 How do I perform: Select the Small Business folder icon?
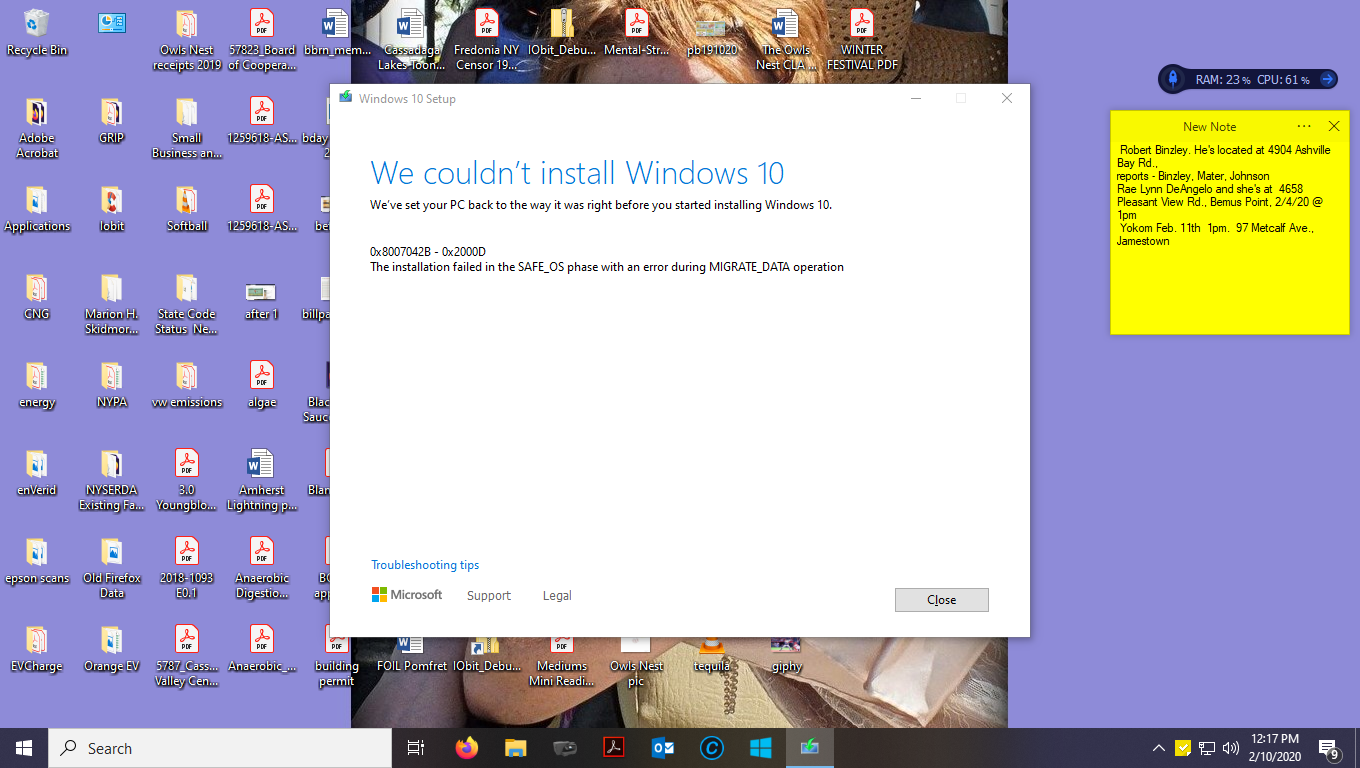187,129
